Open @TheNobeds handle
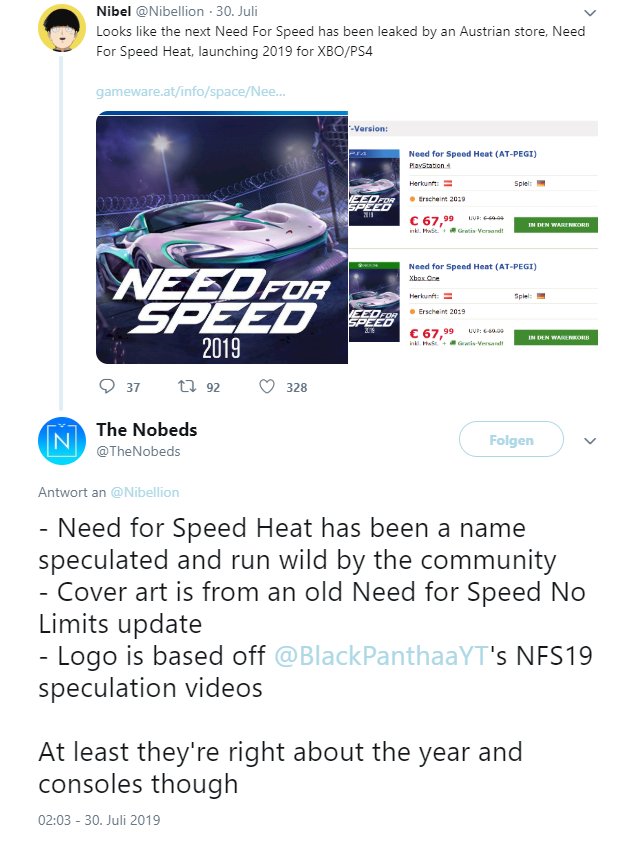Screen dimensions: 630x842 pos(138,452)
